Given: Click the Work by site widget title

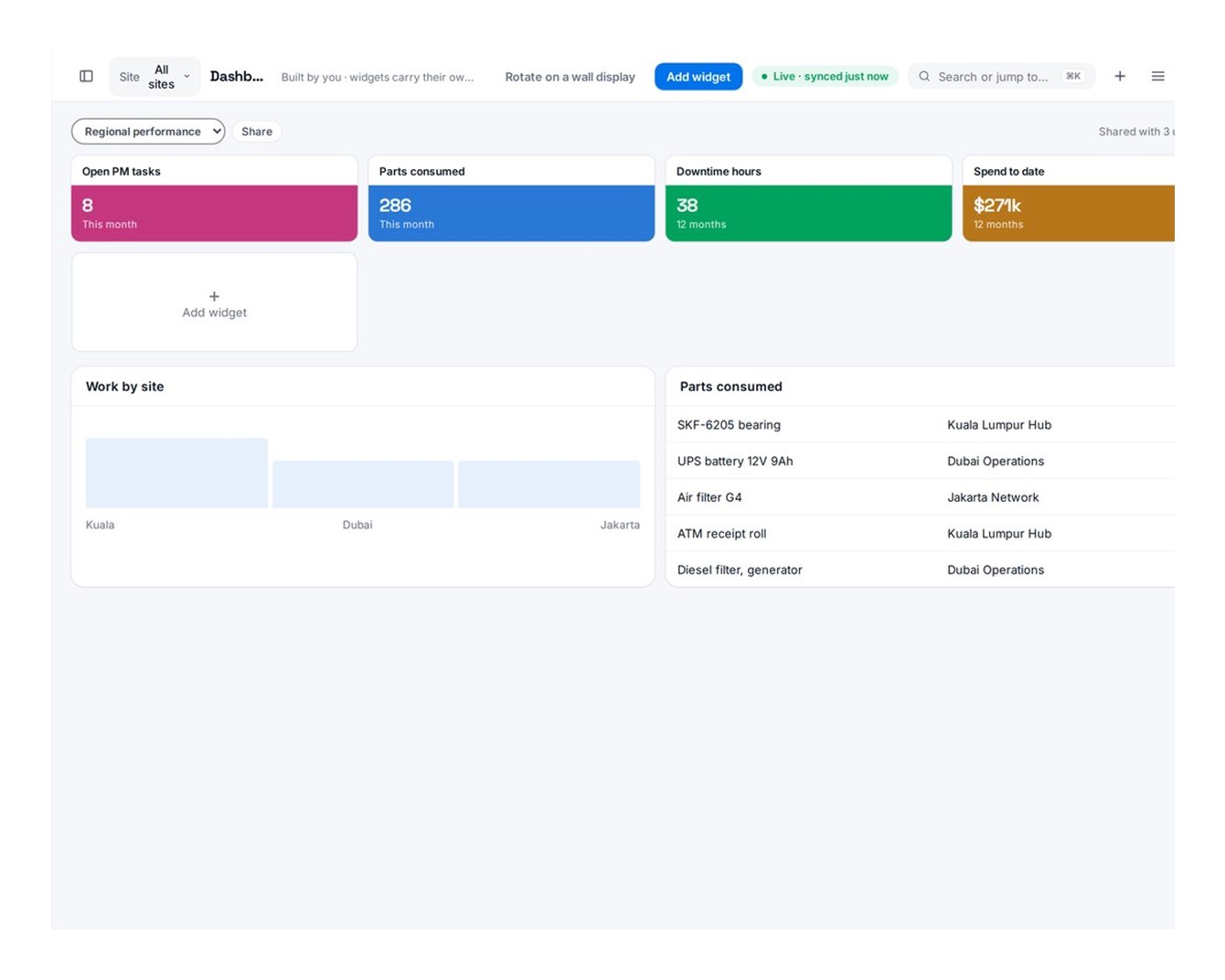Looking at the screenshot, I should [125, 387].
